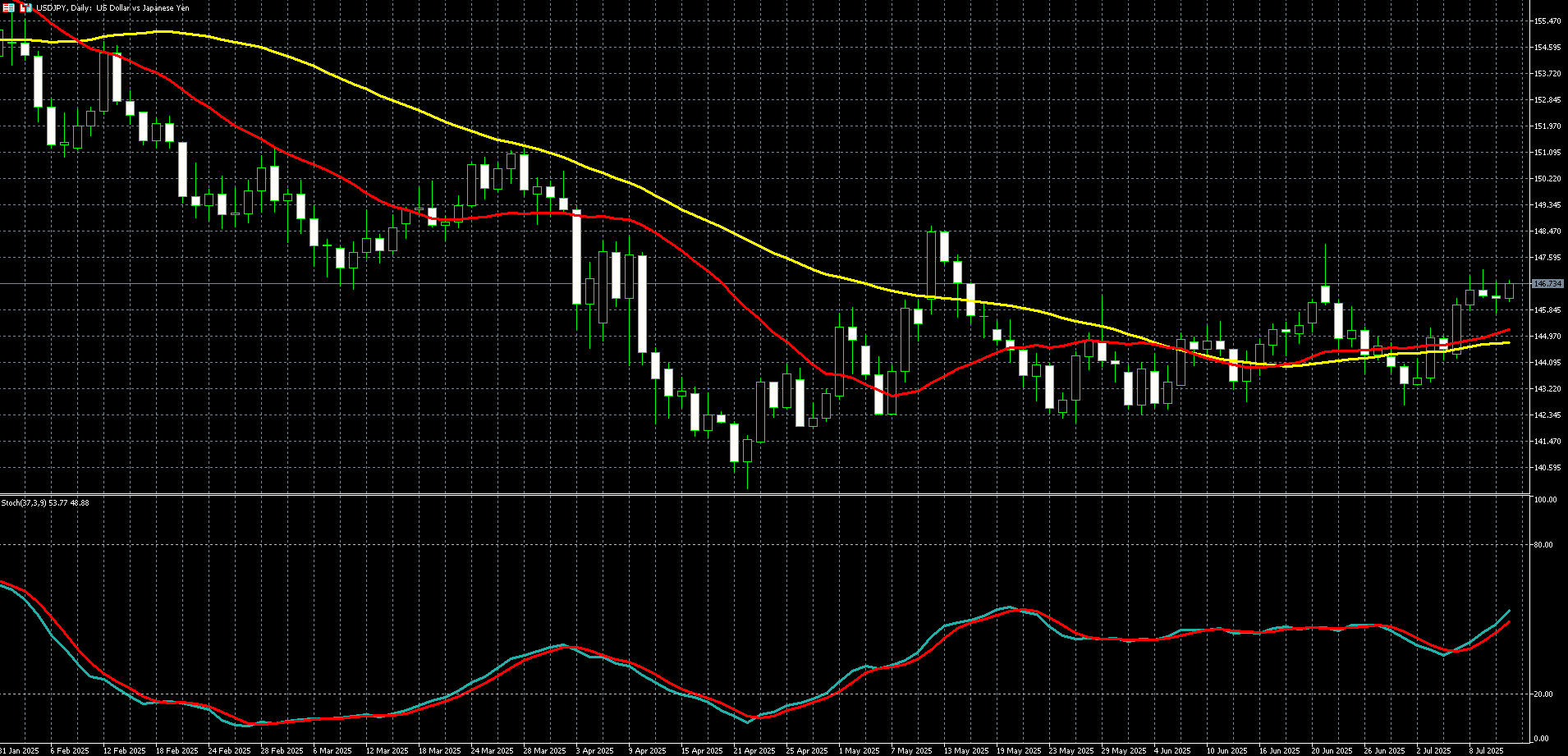This screenshot has width=1568, height=756.
Task: Click the 24 Mar 2025 date label
Action: (x=492, y=750)
